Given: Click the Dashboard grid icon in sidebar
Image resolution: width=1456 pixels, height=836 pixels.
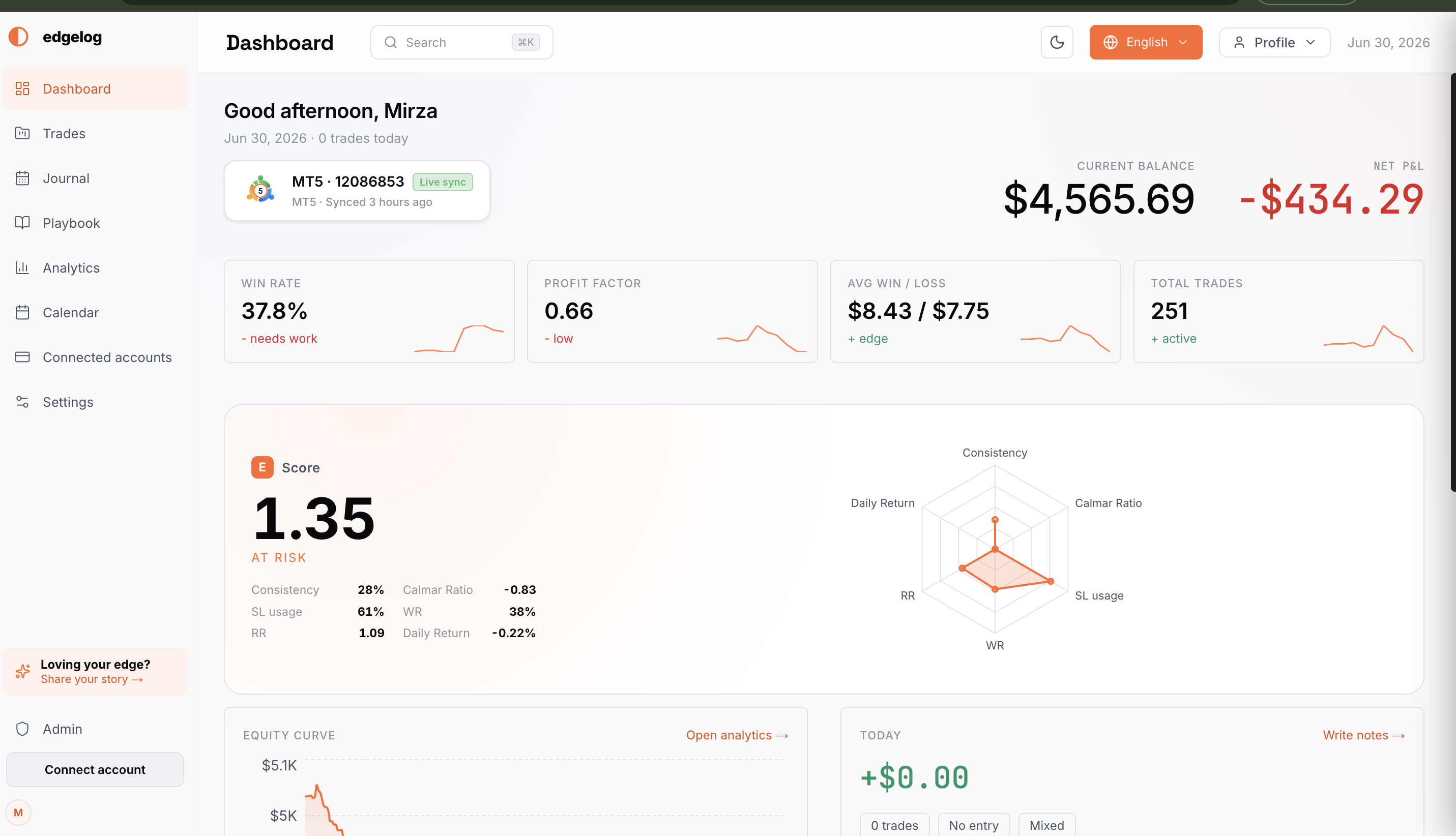Looking at the screenshot, I should click(22, 88).
